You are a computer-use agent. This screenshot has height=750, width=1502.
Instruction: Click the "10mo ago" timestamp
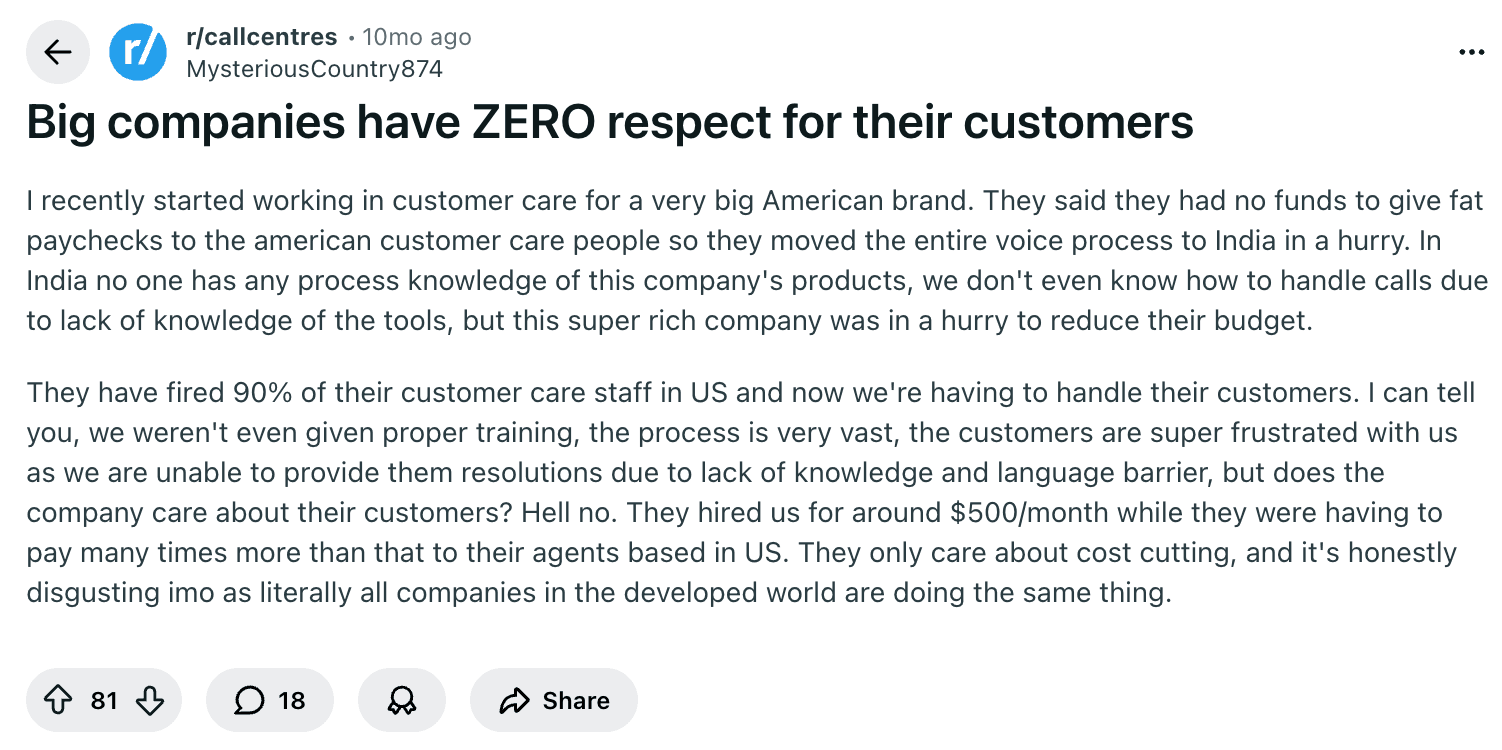[x=416, y=37]
